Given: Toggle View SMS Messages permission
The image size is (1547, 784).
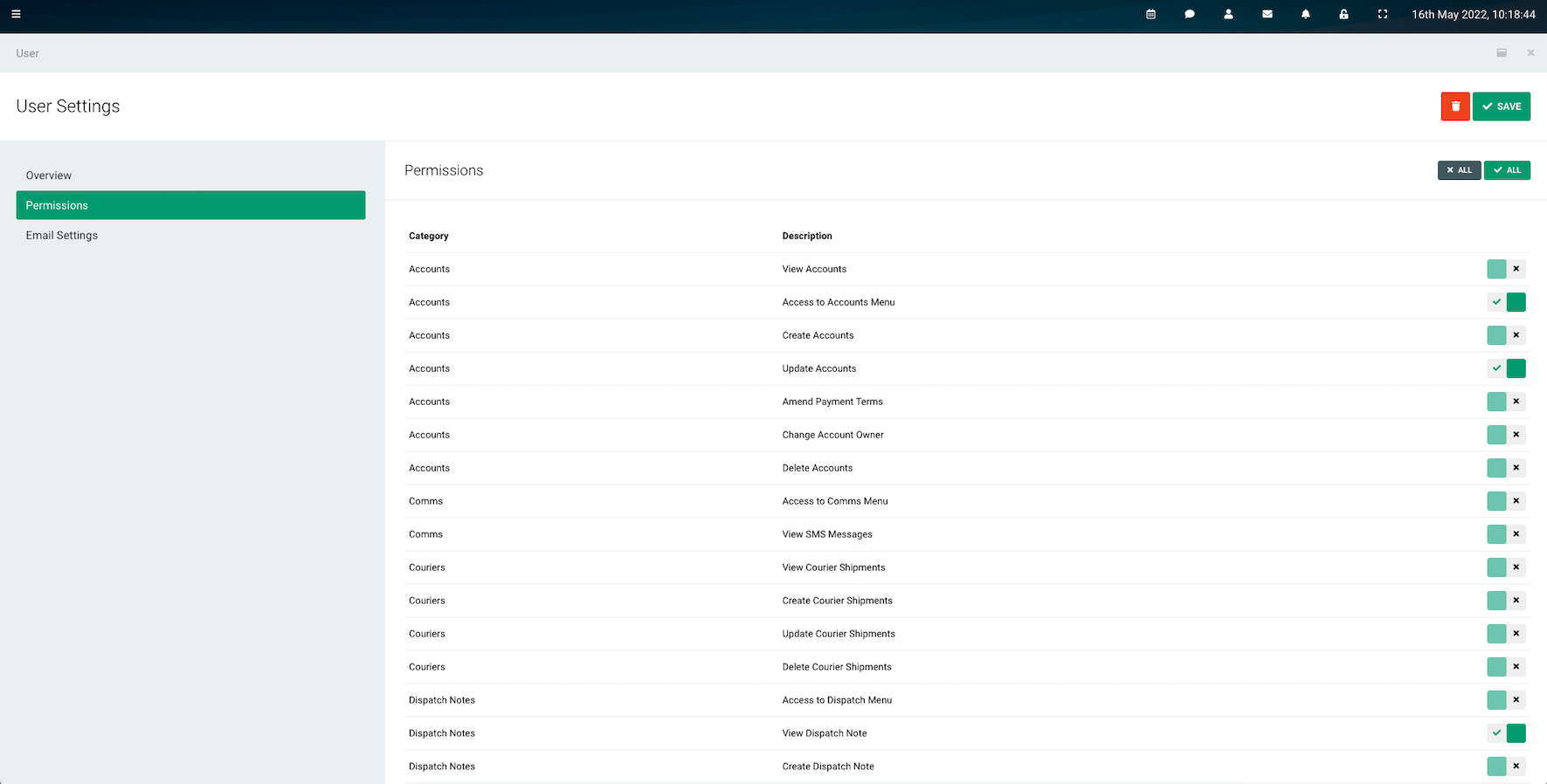Looking at the screenshot, I should pos(1507,534).
